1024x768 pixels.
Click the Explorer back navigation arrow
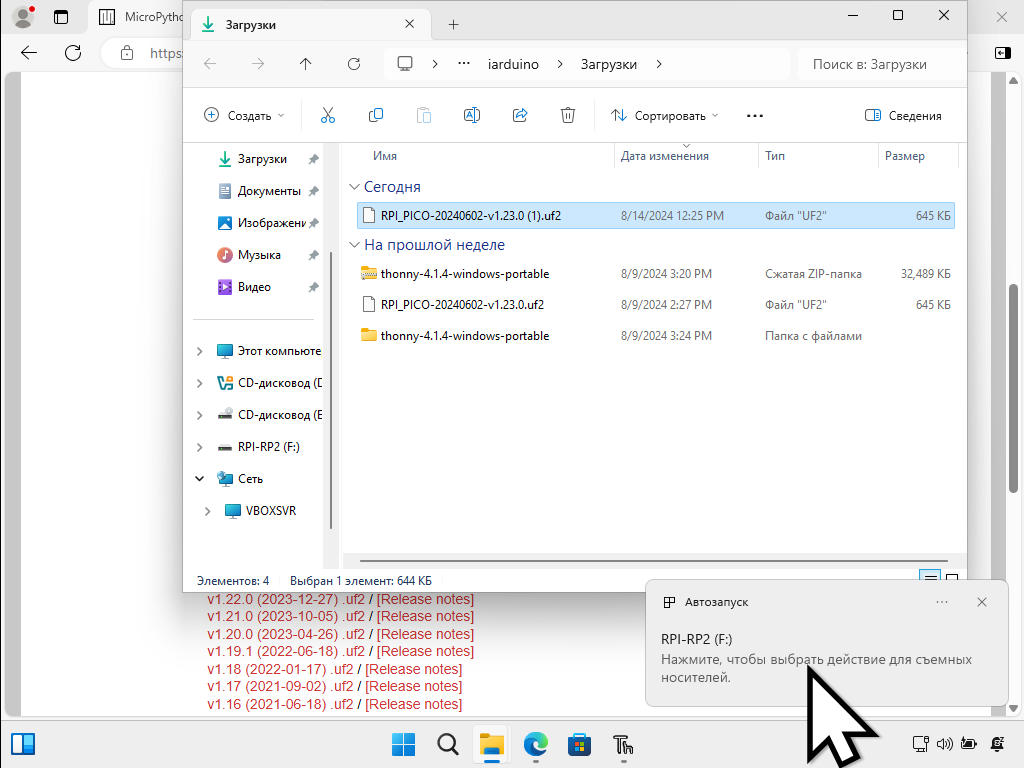210,64
